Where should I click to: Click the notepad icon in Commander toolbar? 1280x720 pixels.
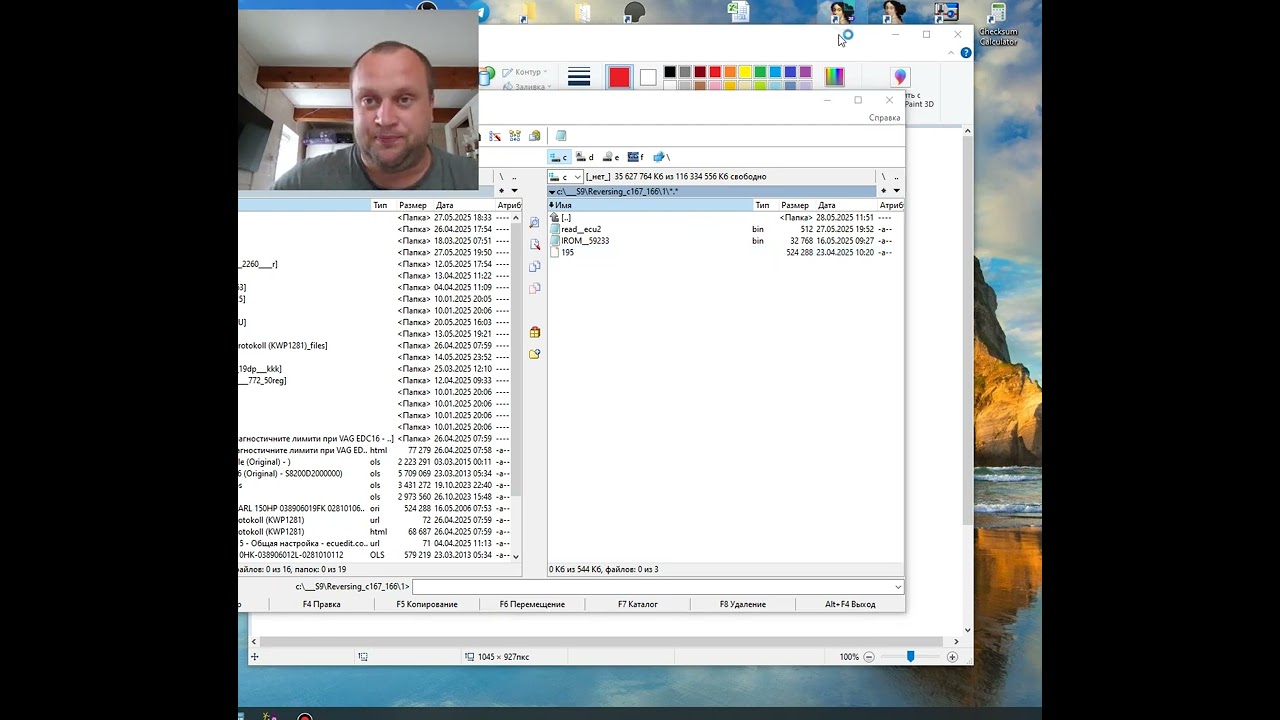tap(561, 136)
